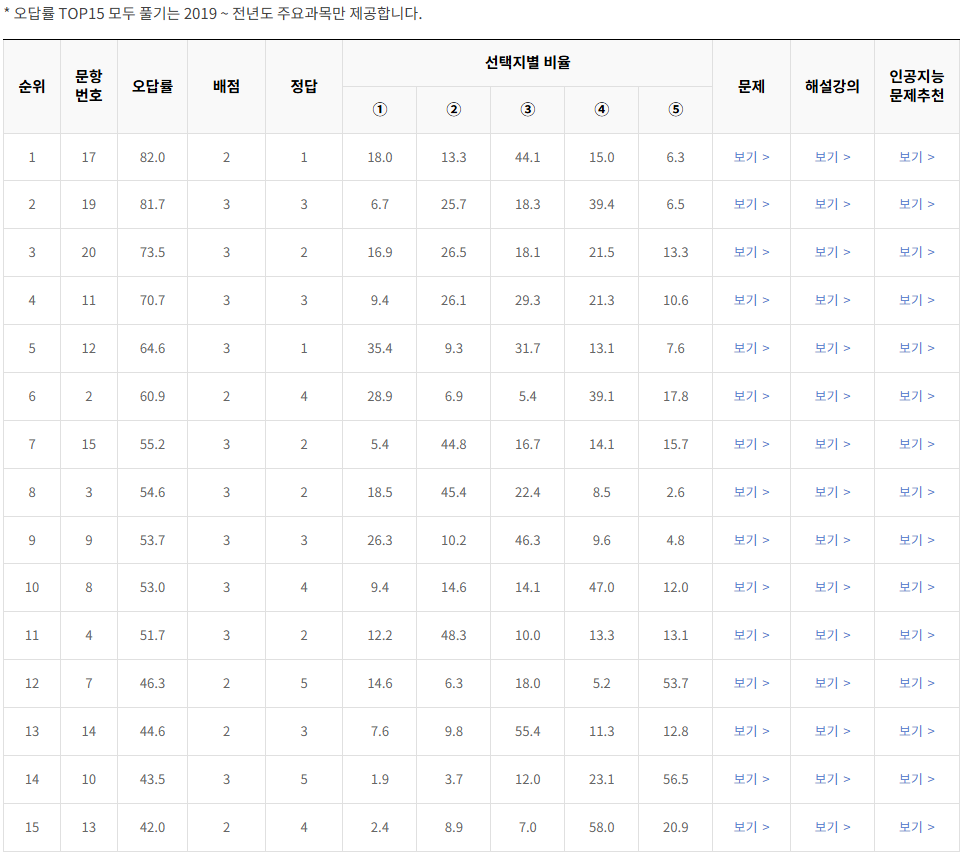Open the 인공지능 문제추천 보기 for rank 1
This screenshot has width=963, height=854.
(916, 156)
